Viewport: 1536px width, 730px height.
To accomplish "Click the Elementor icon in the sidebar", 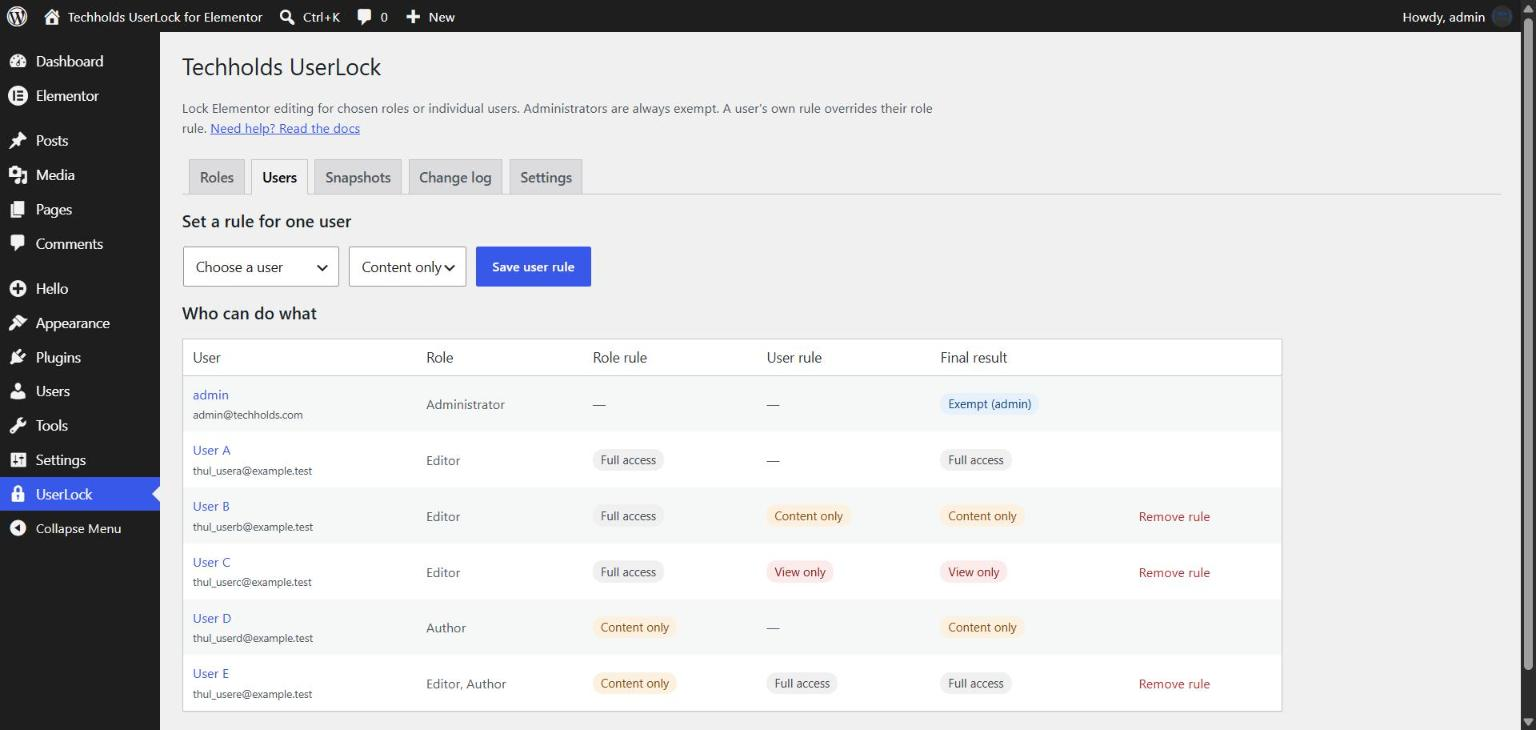I will 18,96.
